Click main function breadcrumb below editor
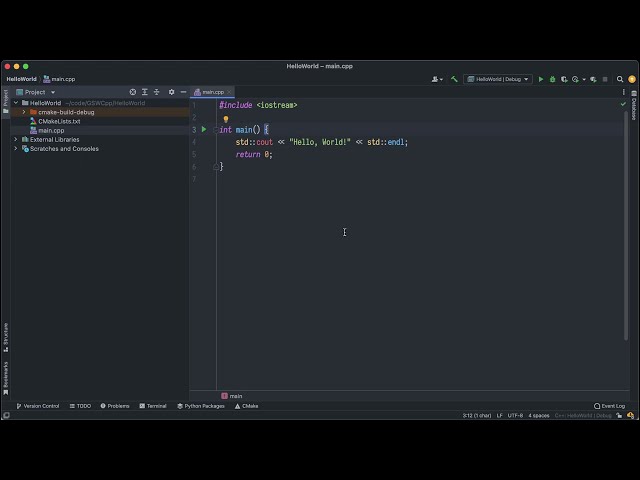Image resolution: width=640 pixels, height=480 pixels. pyautogui.click(x=232, y=396)
